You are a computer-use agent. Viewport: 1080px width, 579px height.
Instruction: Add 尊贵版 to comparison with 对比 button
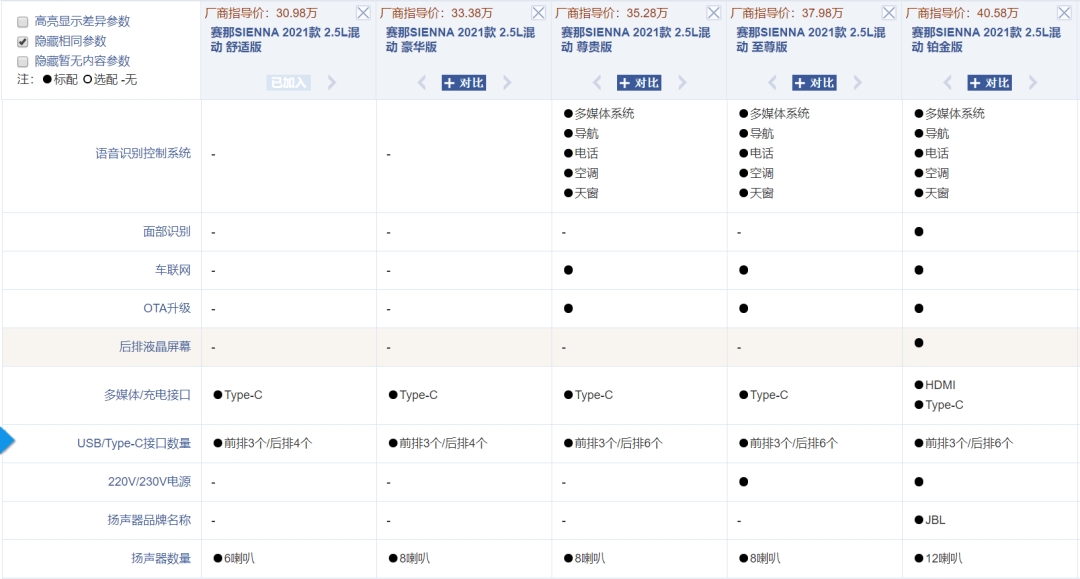pos(639,83)
